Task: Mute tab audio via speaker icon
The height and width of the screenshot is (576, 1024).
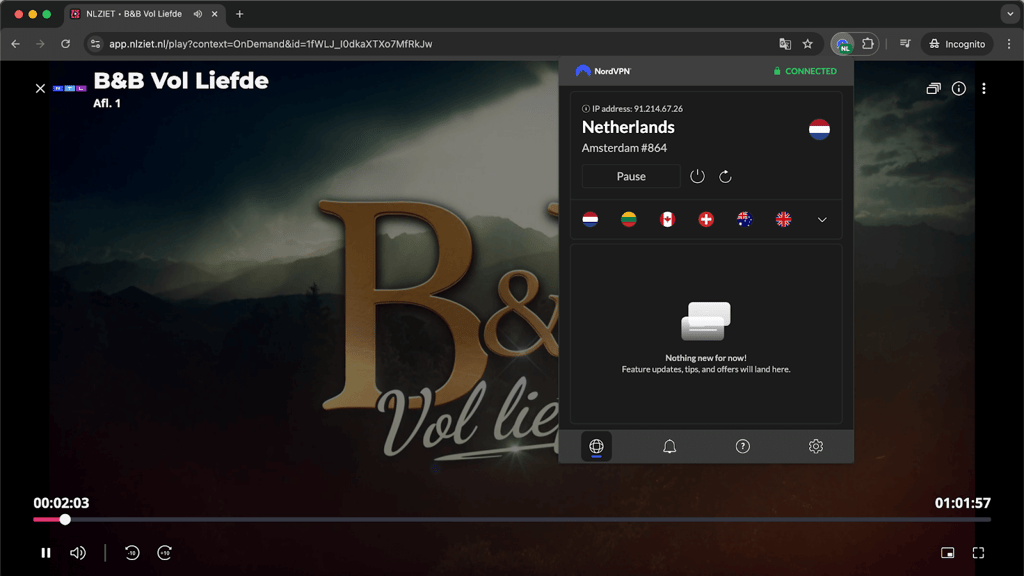Action: (x=198, y=14)
